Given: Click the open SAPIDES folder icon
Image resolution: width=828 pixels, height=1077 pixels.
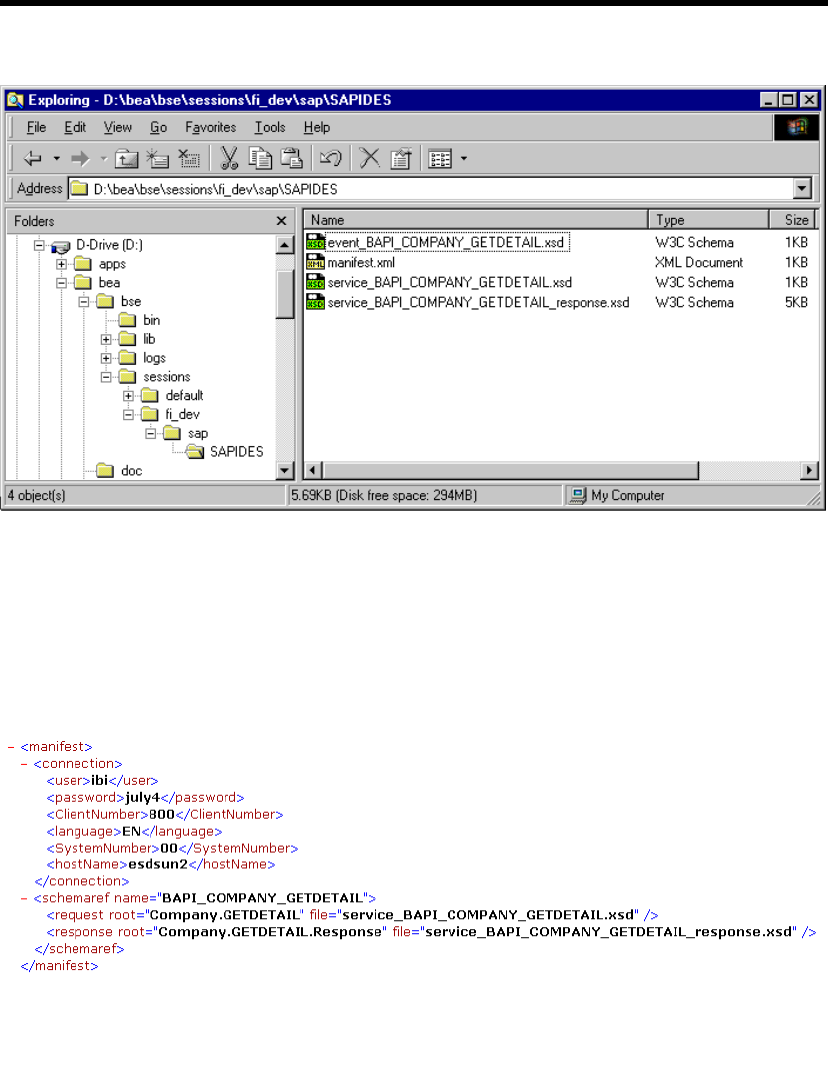Looking at the screenshot, I should pos(195,451).
